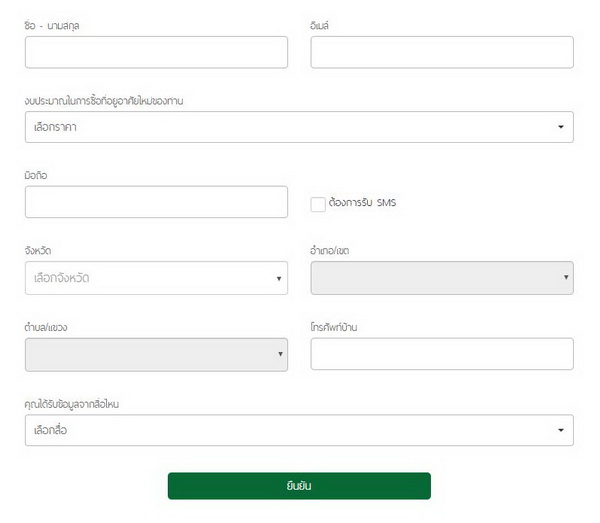Click the ชื่อ - นามสกุล field label
This screenshot has height=523, width=600.
(52, 25)
